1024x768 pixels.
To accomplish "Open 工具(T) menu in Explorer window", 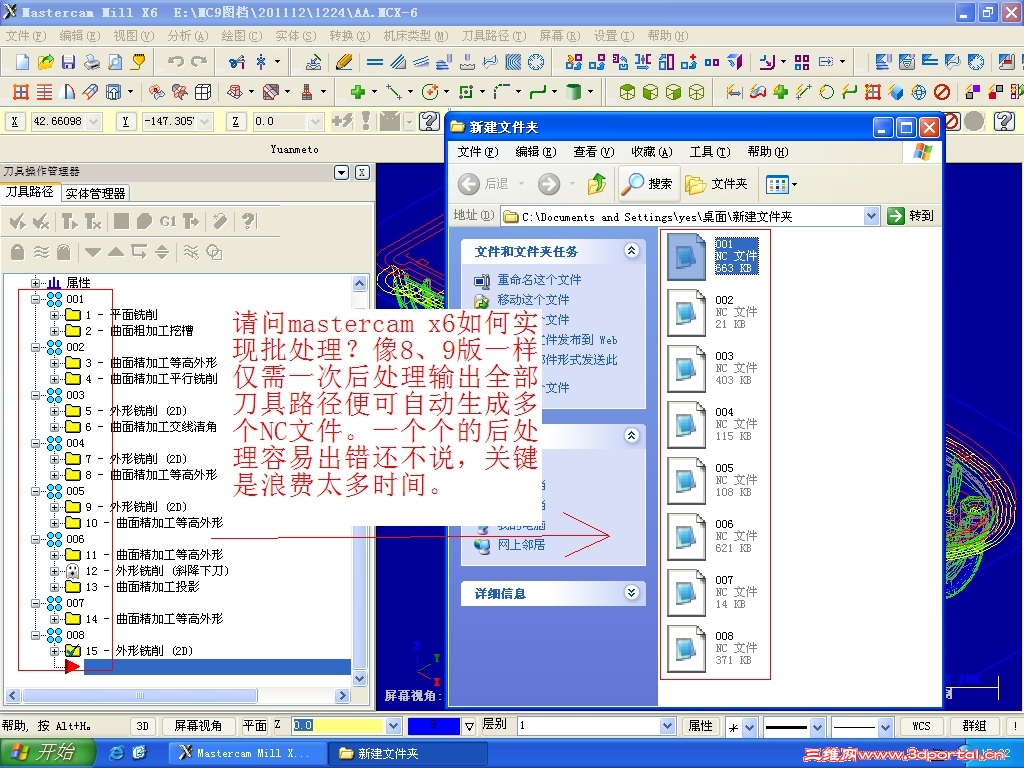I will pos(710,152).
